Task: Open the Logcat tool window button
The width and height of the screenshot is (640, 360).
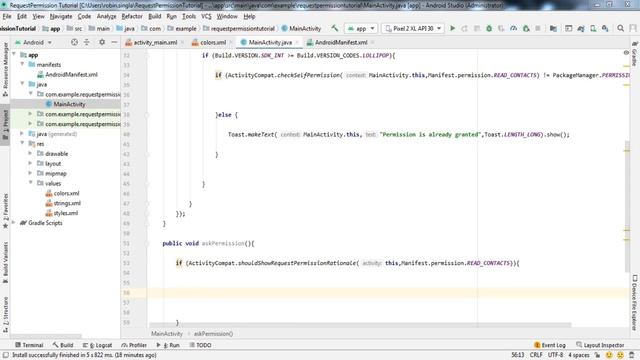Action: pyautogui.click(x=98, y=345)
